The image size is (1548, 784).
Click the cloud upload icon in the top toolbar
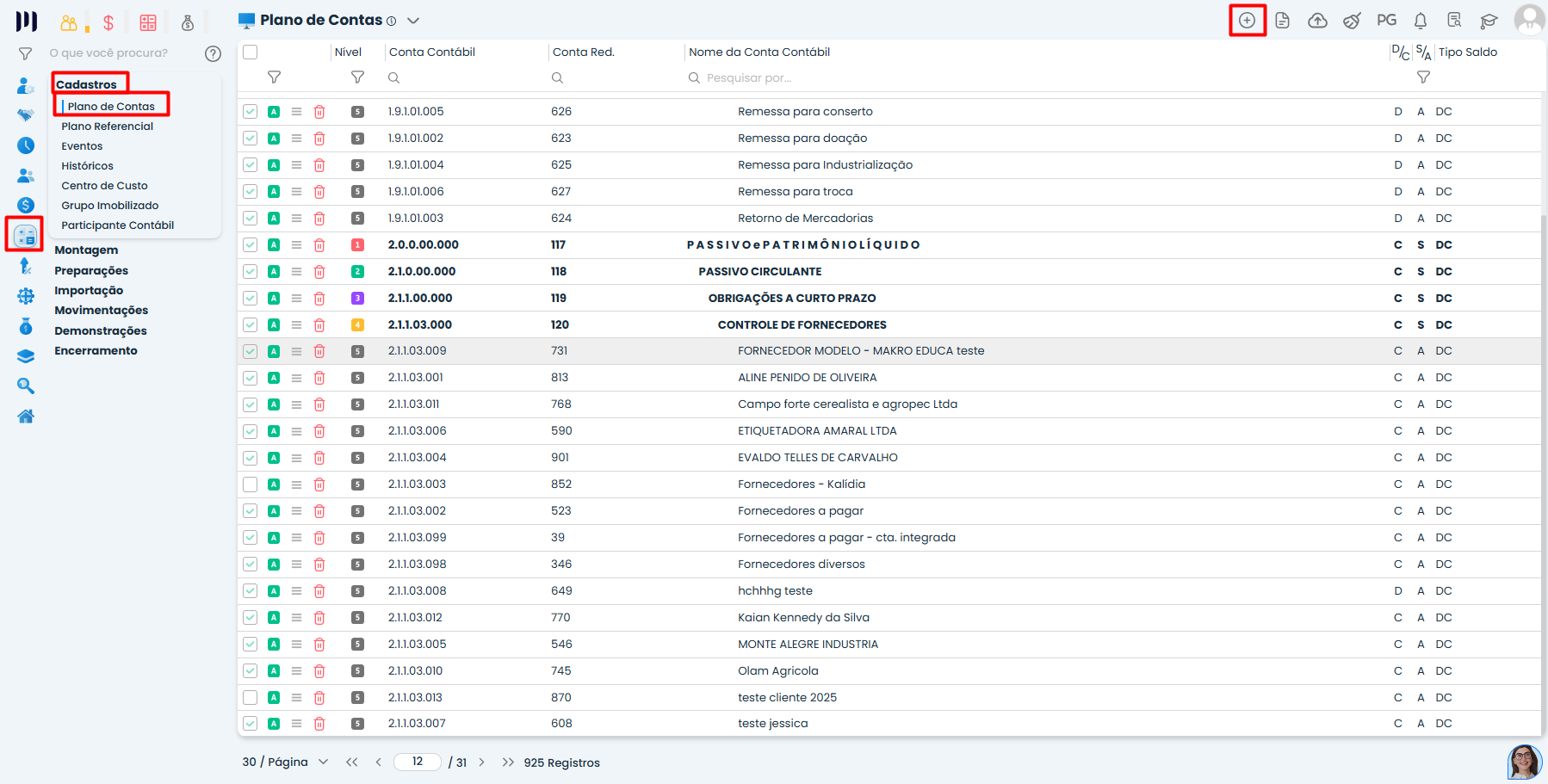(1317, 21)
